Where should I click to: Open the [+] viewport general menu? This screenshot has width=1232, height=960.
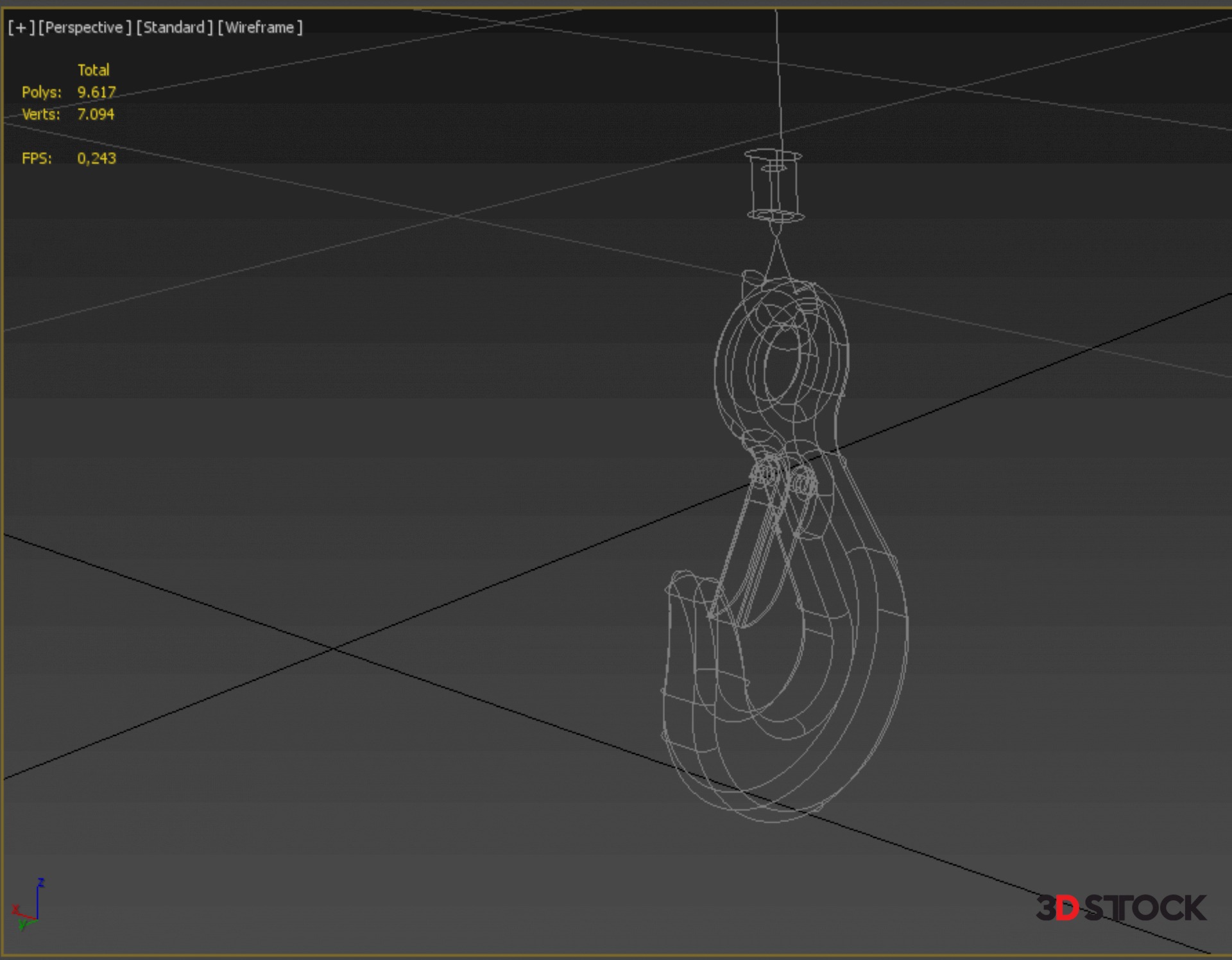click(21, 28)
